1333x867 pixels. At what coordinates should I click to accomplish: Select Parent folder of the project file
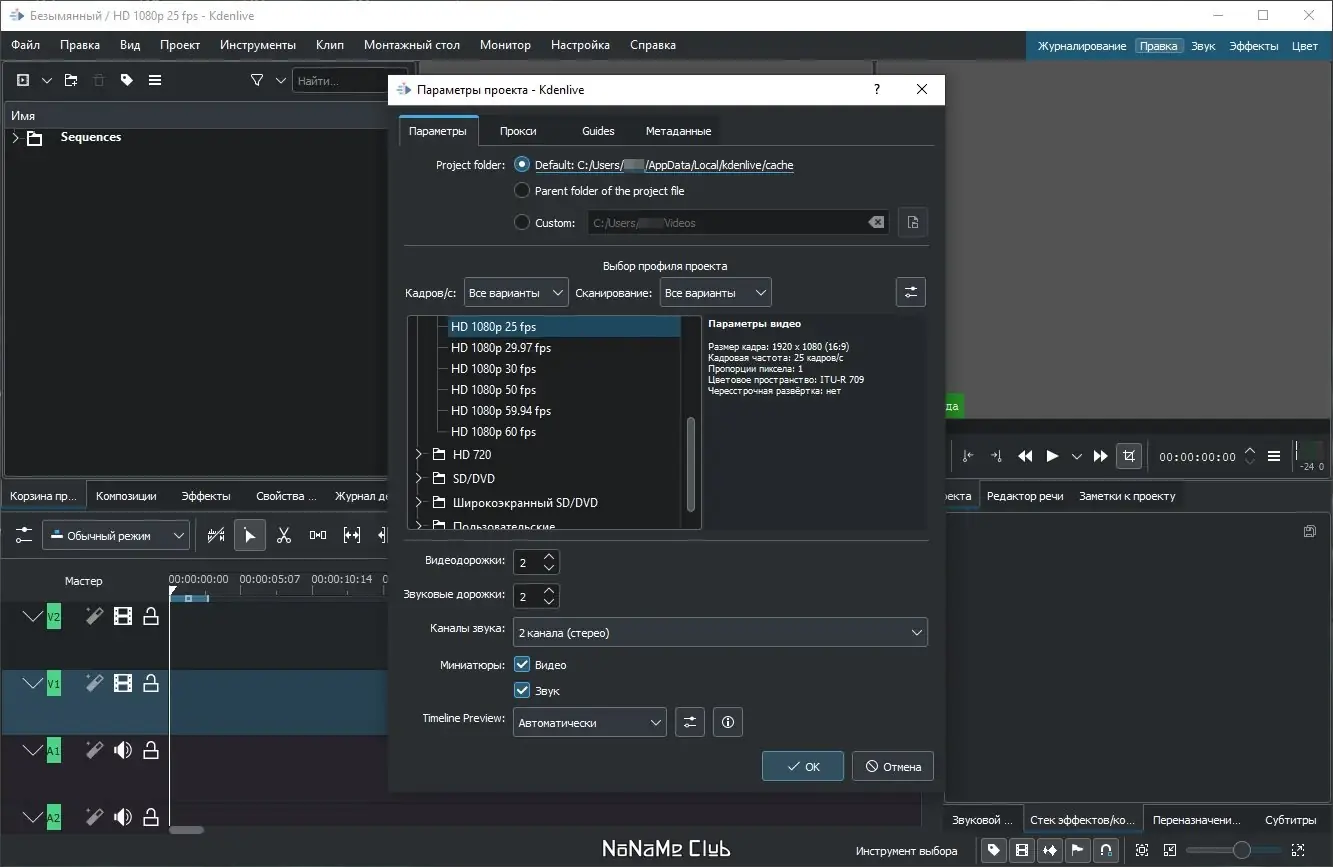click(x=522, y=191)
